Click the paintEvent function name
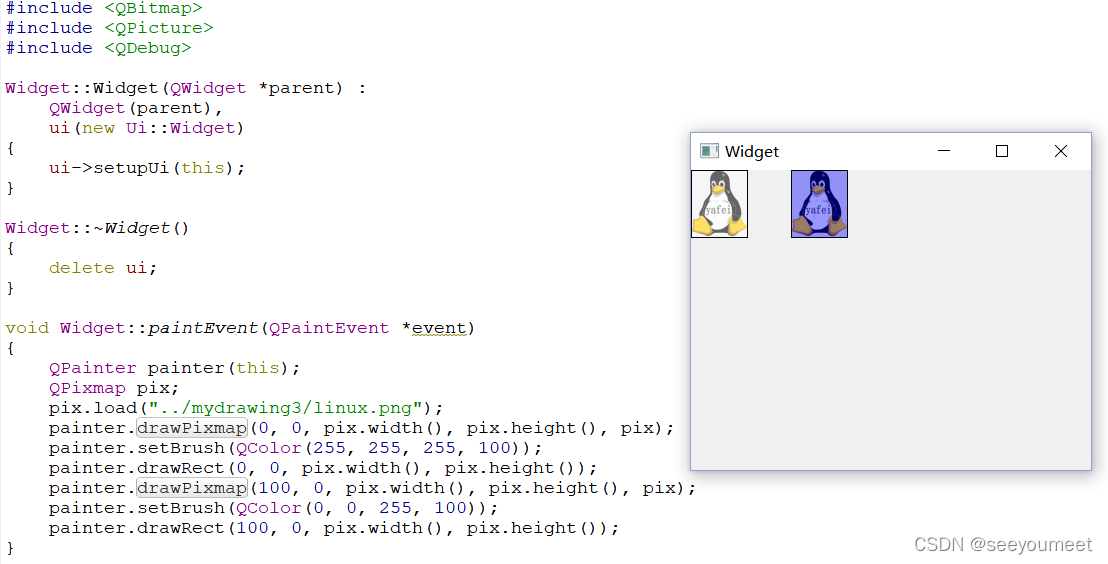The image size is (1108, 564). coord(203,329)
